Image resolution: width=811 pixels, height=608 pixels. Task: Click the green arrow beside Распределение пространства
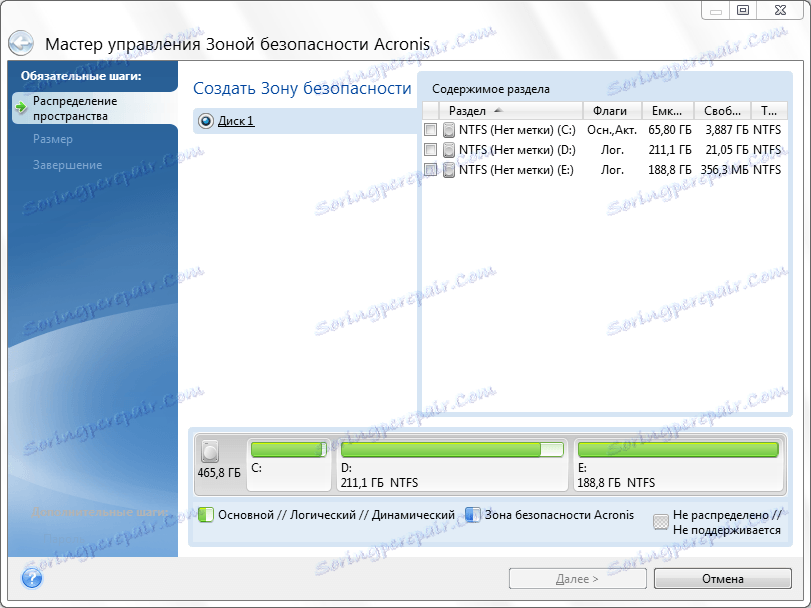tap(21, 107)
